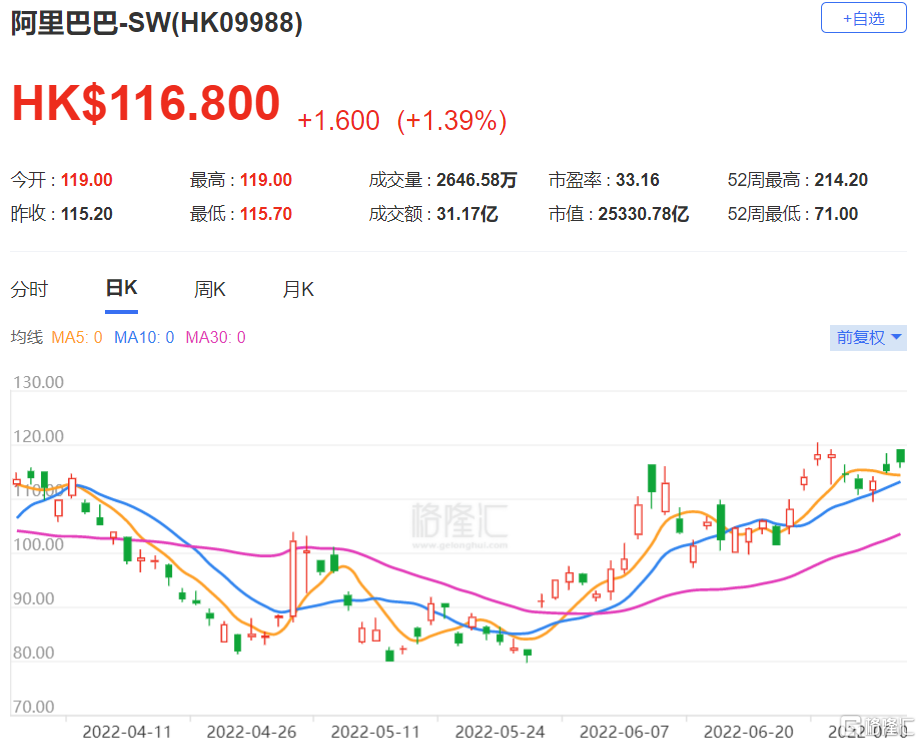Click the 今开 value 119.00
Viewport: 921px width, 744px height.
[x=87, y=180]
